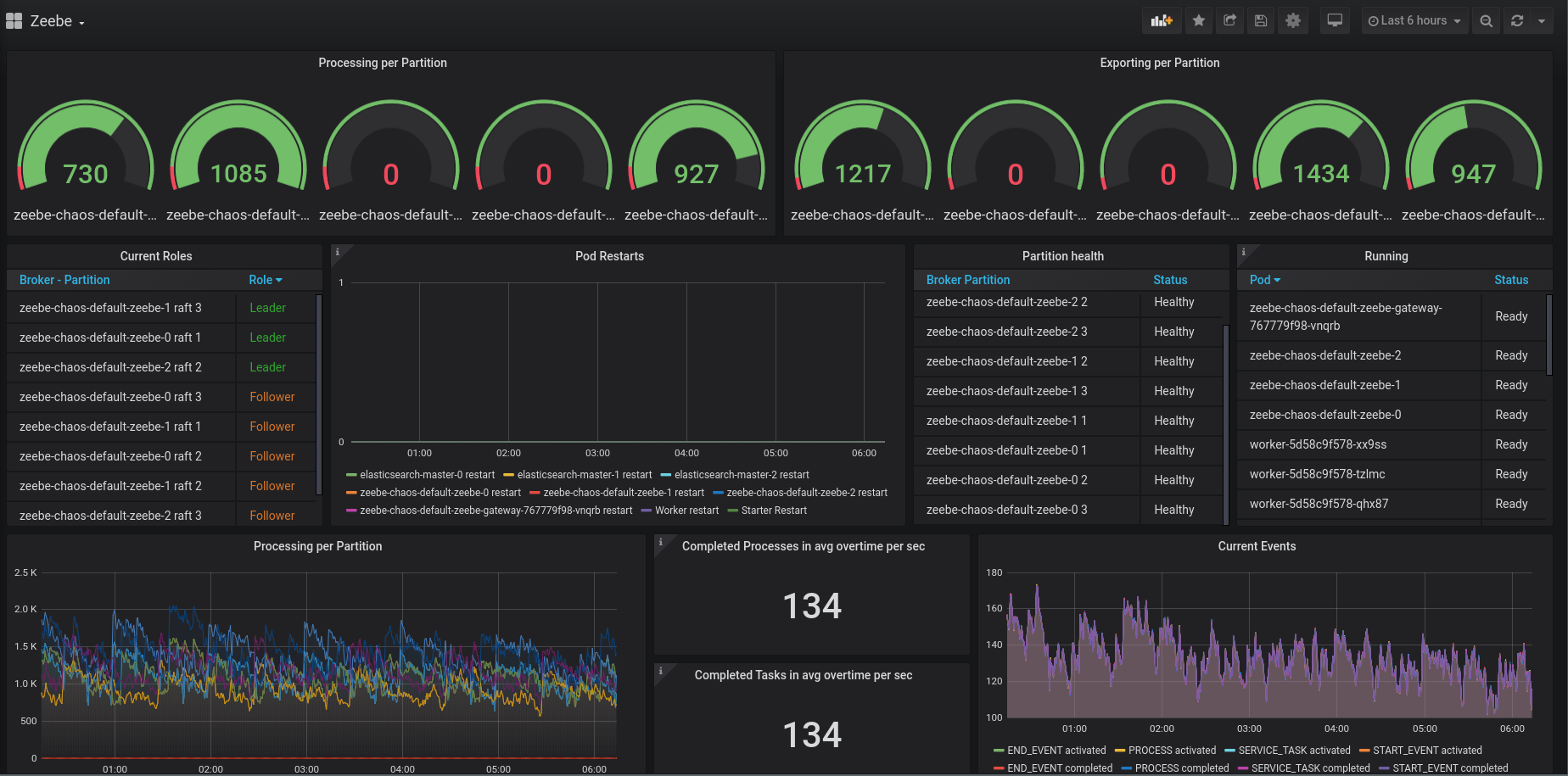
Task: Click the Running panel info icon
Action: click(x=1244, y=252)
